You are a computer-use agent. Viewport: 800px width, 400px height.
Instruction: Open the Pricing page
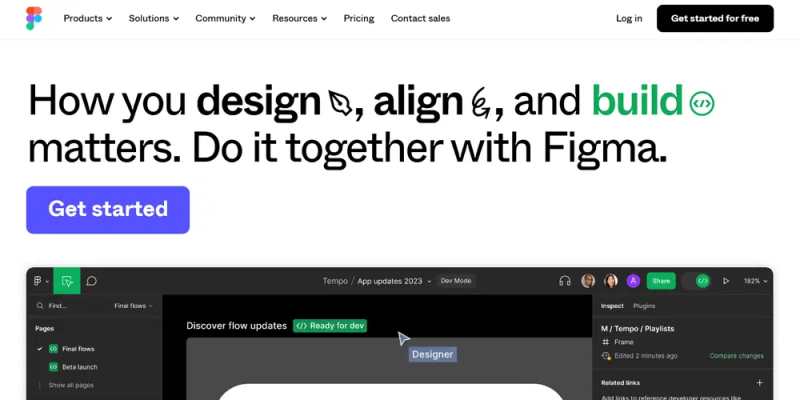click(x=359, y=18)
